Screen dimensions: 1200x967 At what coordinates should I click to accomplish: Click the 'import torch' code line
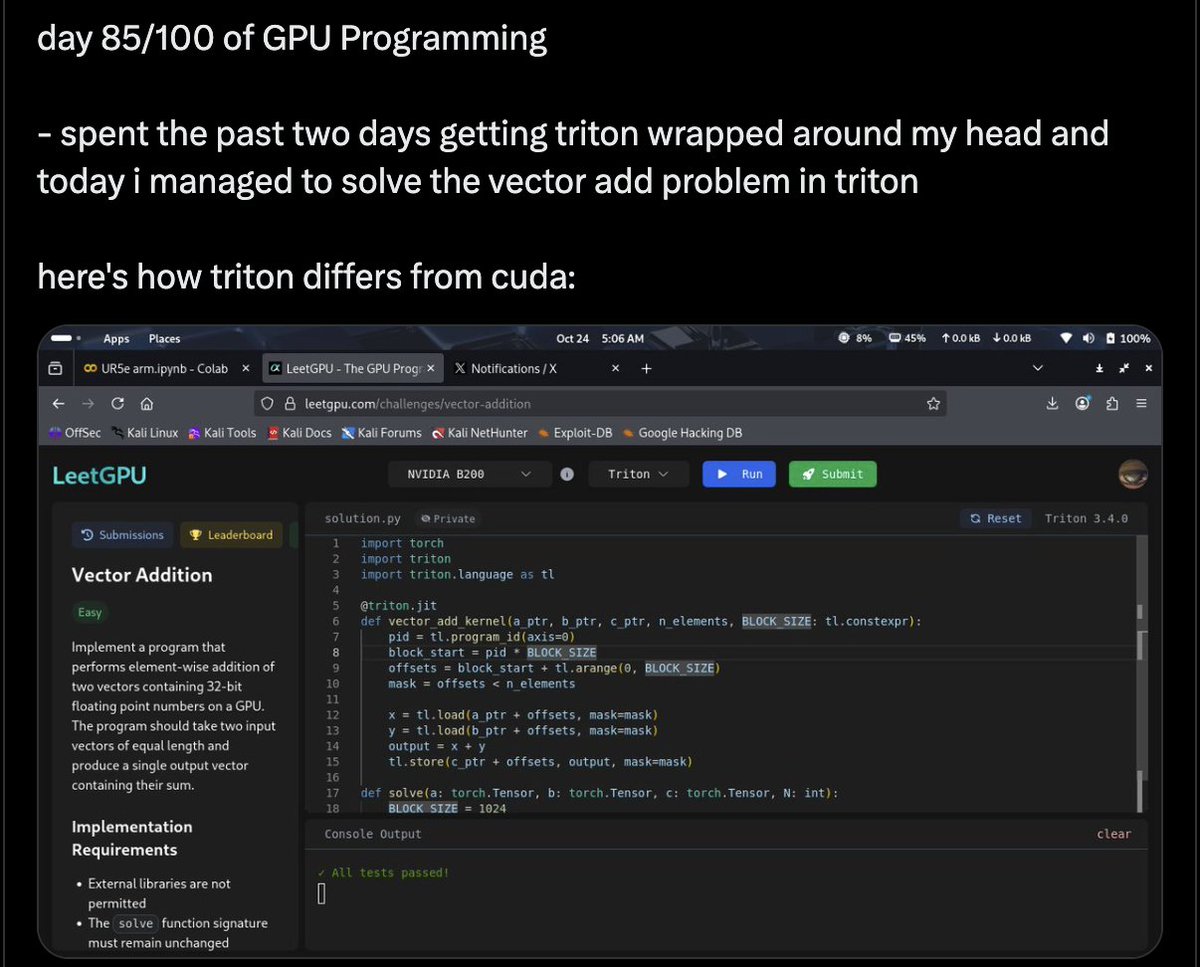402,543
